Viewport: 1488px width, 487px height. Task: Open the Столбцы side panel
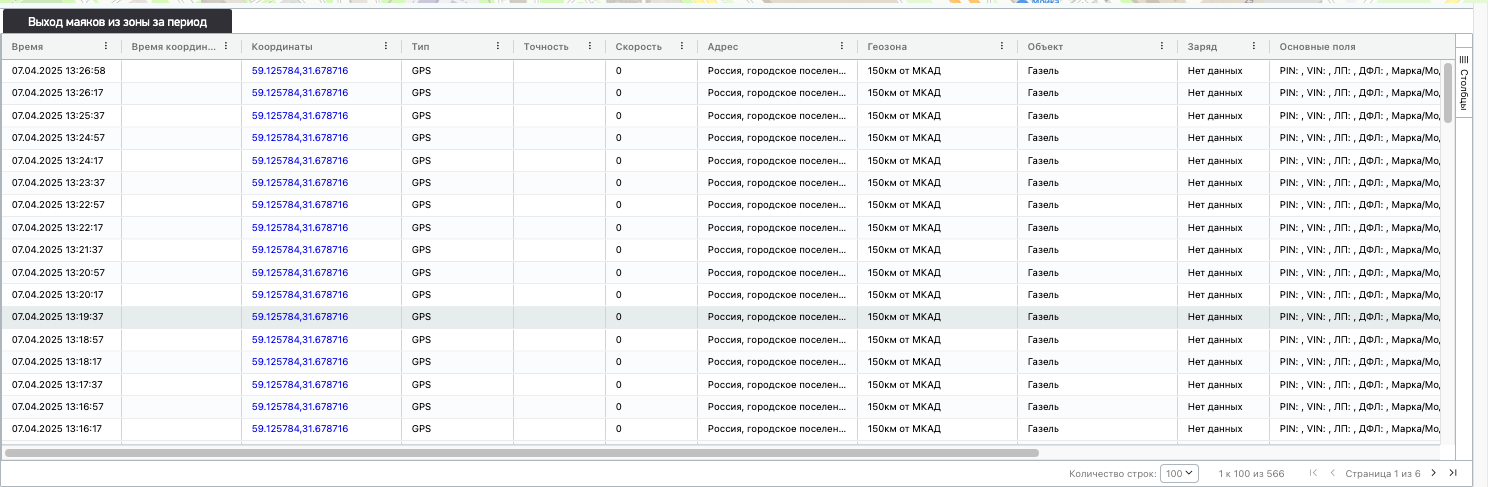(1464, 82)
